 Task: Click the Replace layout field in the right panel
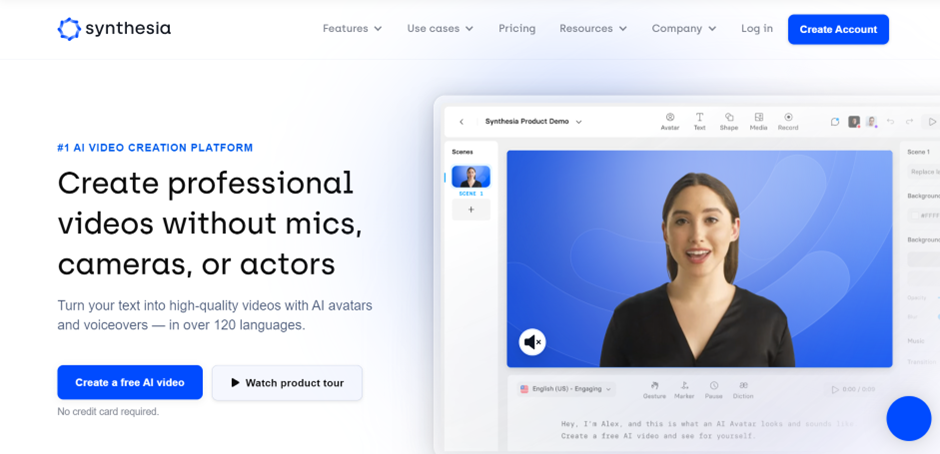(x=924, y=172)
